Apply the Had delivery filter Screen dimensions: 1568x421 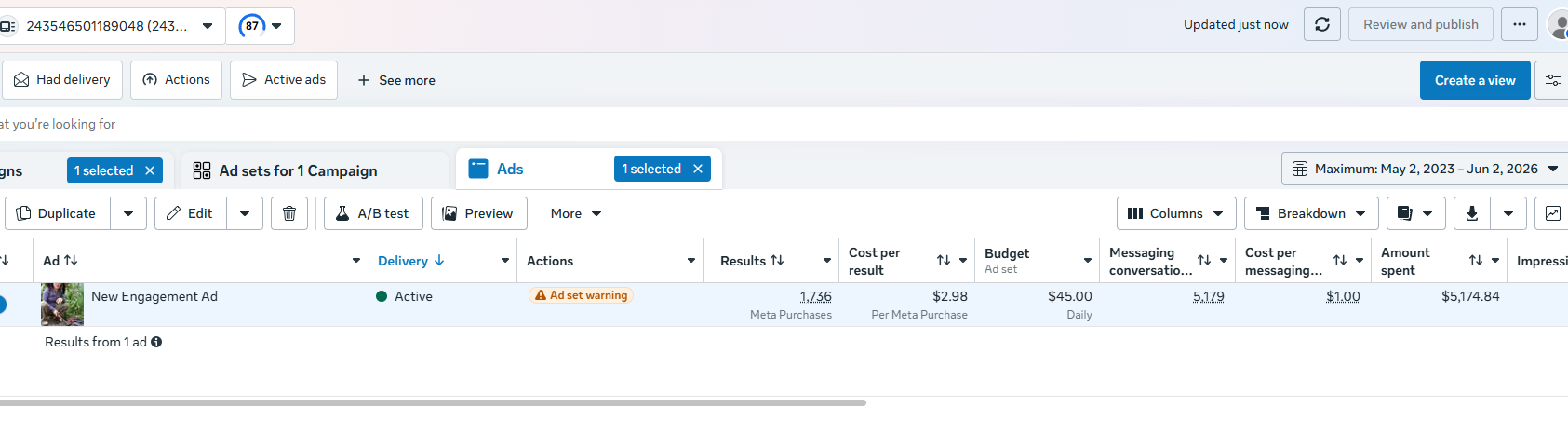(61, 80)
